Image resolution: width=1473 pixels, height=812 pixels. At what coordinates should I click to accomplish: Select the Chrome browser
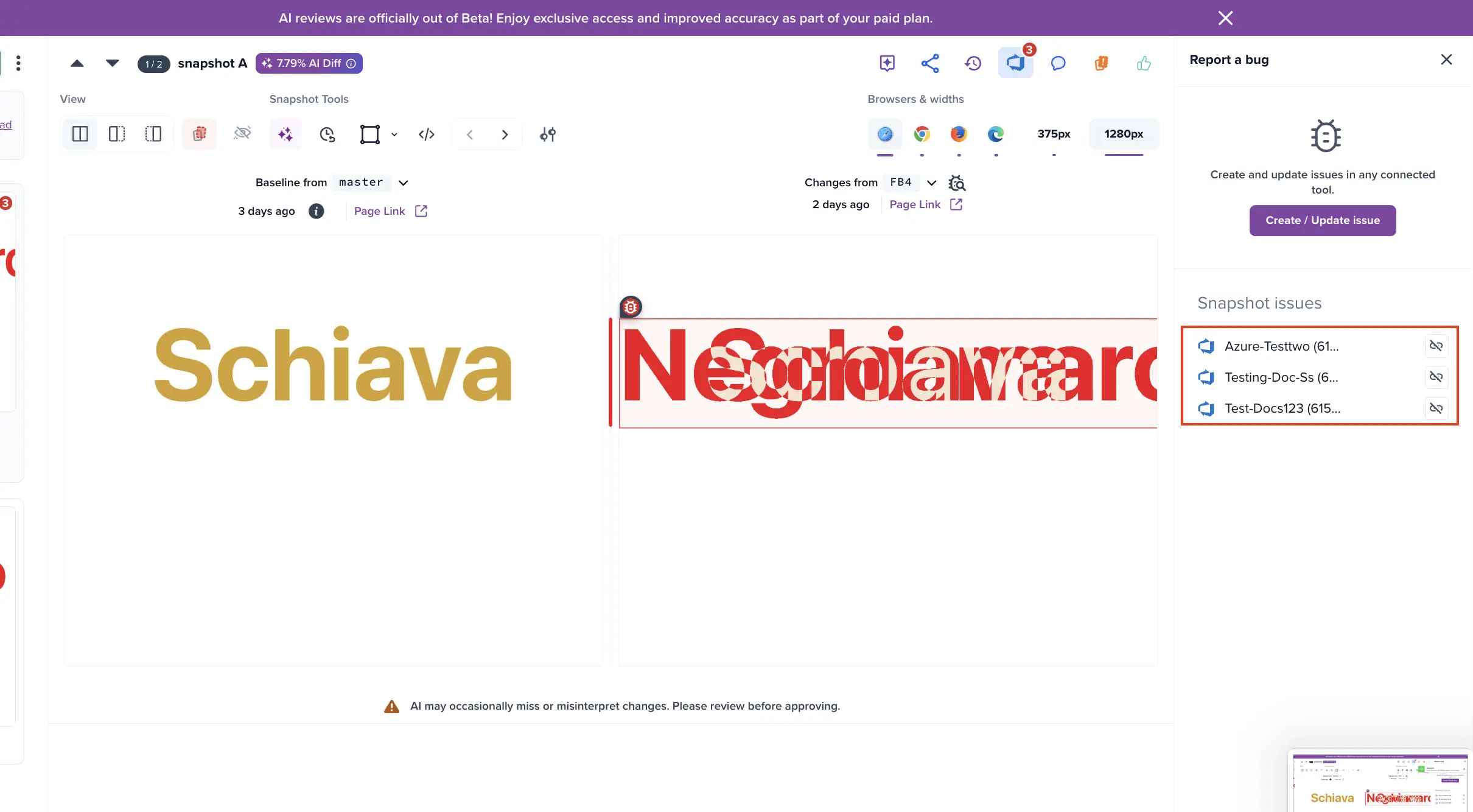[x=922, y=134]
